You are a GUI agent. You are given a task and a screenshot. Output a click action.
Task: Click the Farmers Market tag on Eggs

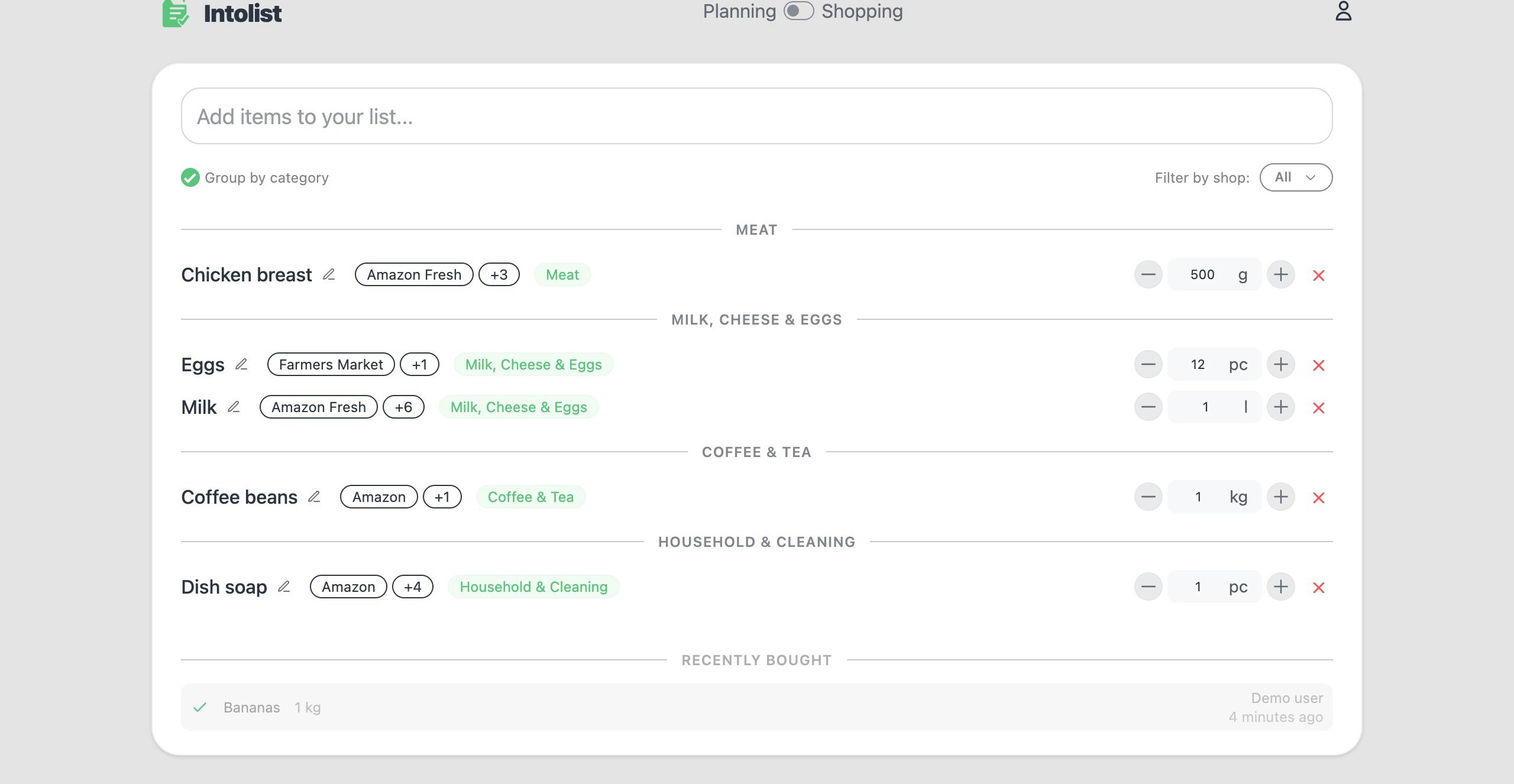tap(331, 364)
